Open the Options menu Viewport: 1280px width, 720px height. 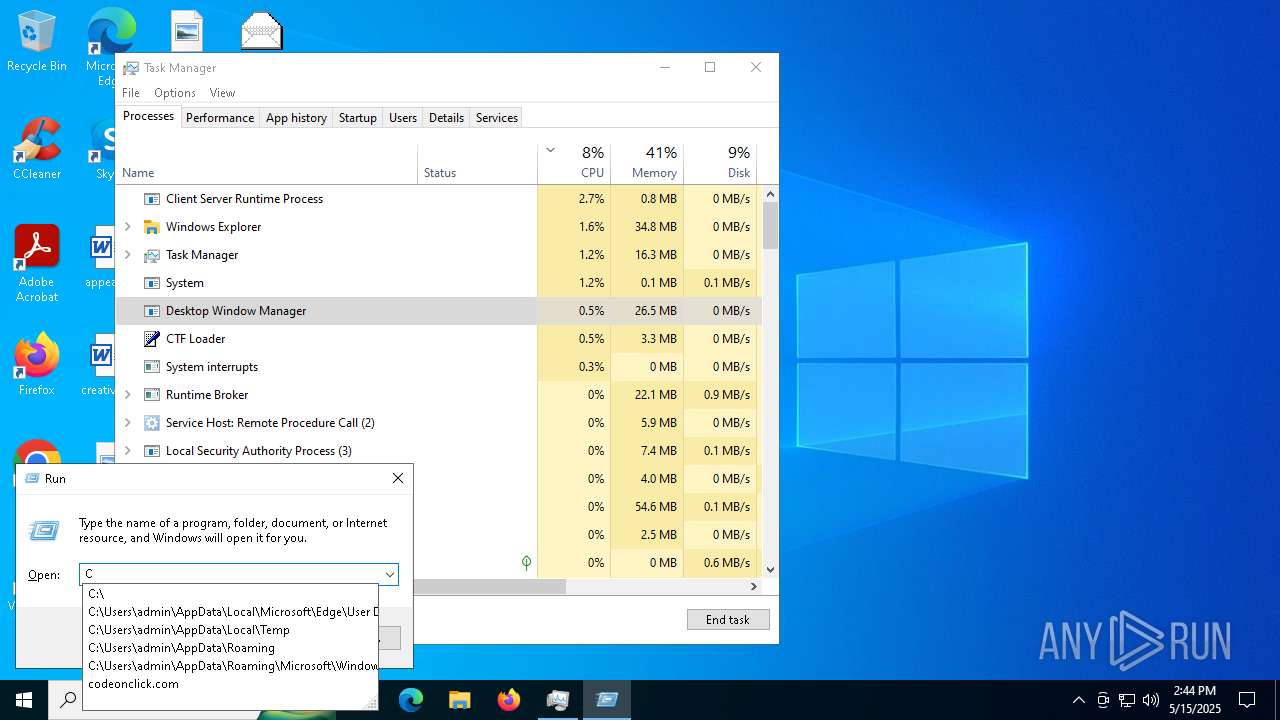[x=175, y=93]
